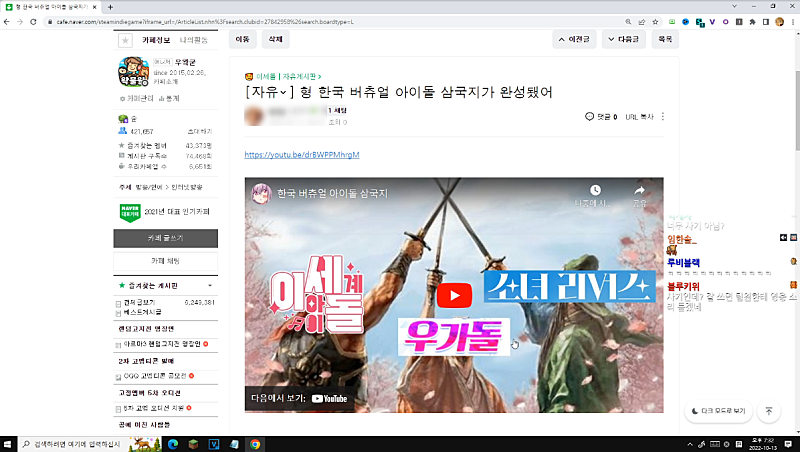Screen dimensions: 800x452
Task: Open Microsoft Edge from the taskbar
Action: click(x=172, y=444)
